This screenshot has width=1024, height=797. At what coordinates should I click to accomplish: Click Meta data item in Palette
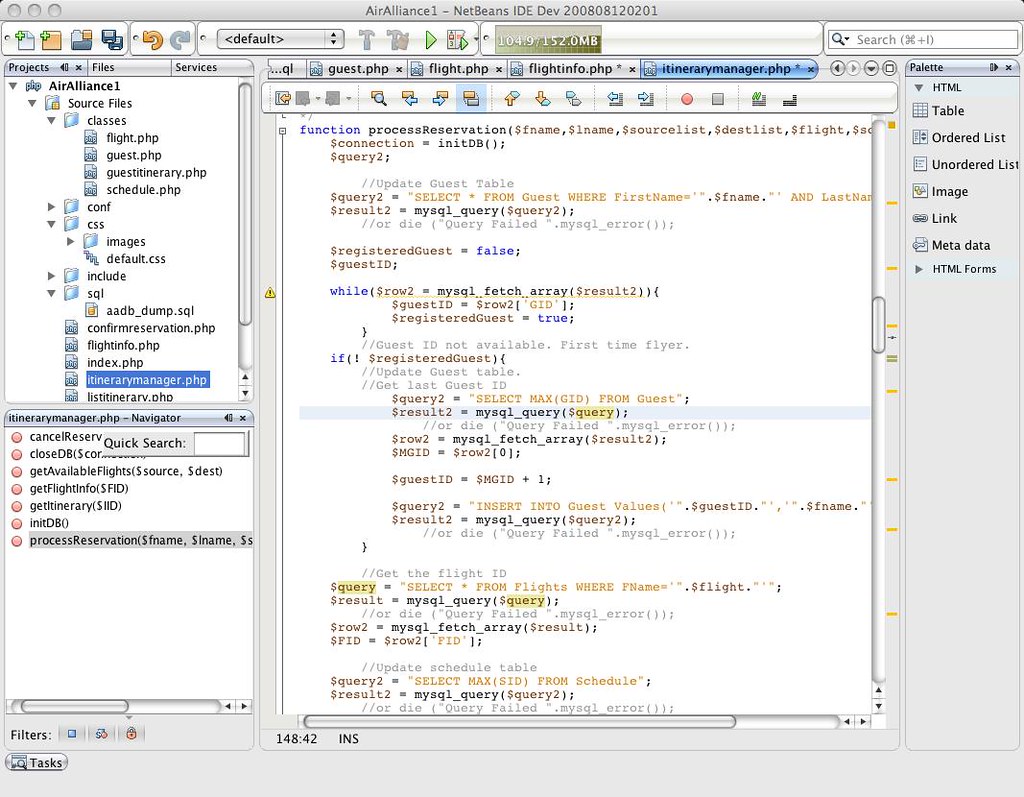[x=961, y=246]
